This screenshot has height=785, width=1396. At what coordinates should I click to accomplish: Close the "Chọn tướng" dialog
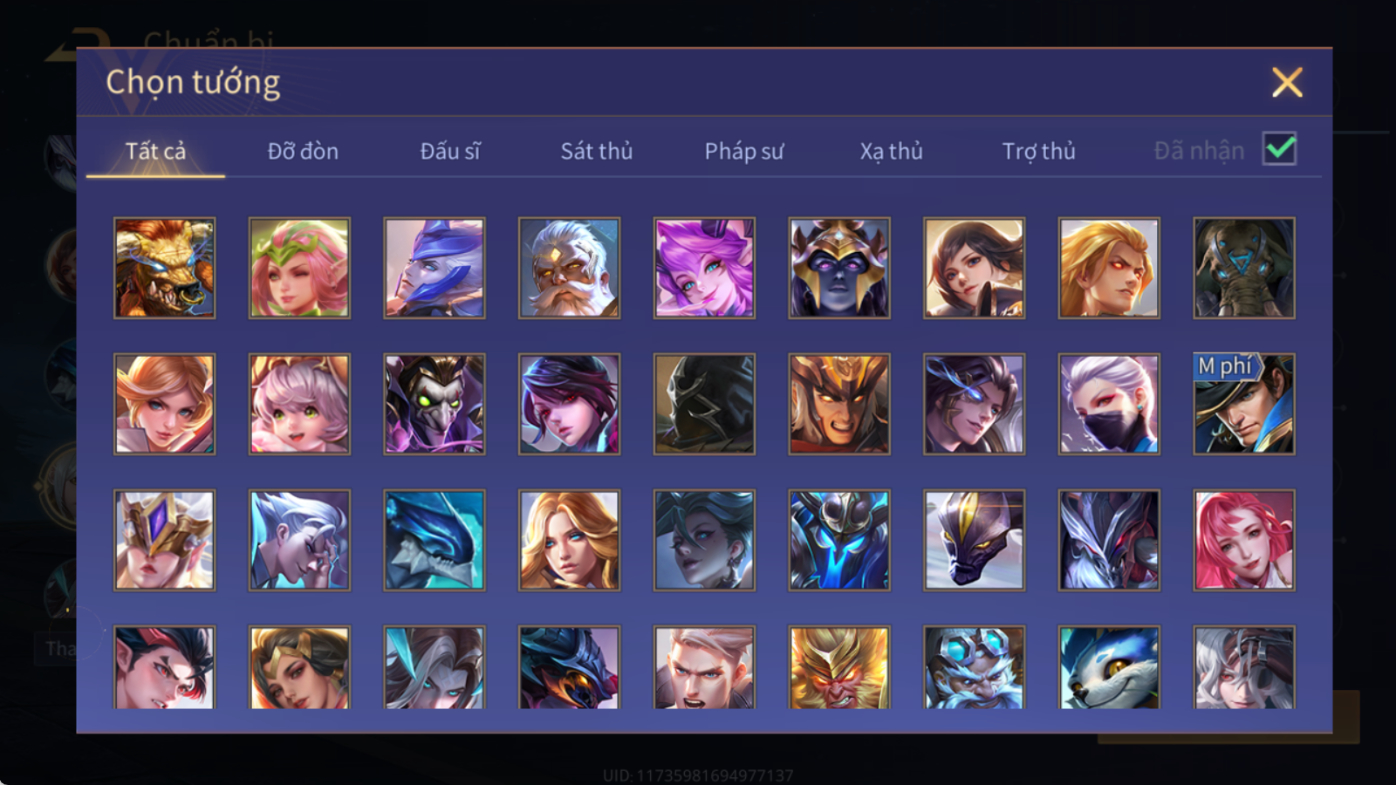pos(1287,82)
